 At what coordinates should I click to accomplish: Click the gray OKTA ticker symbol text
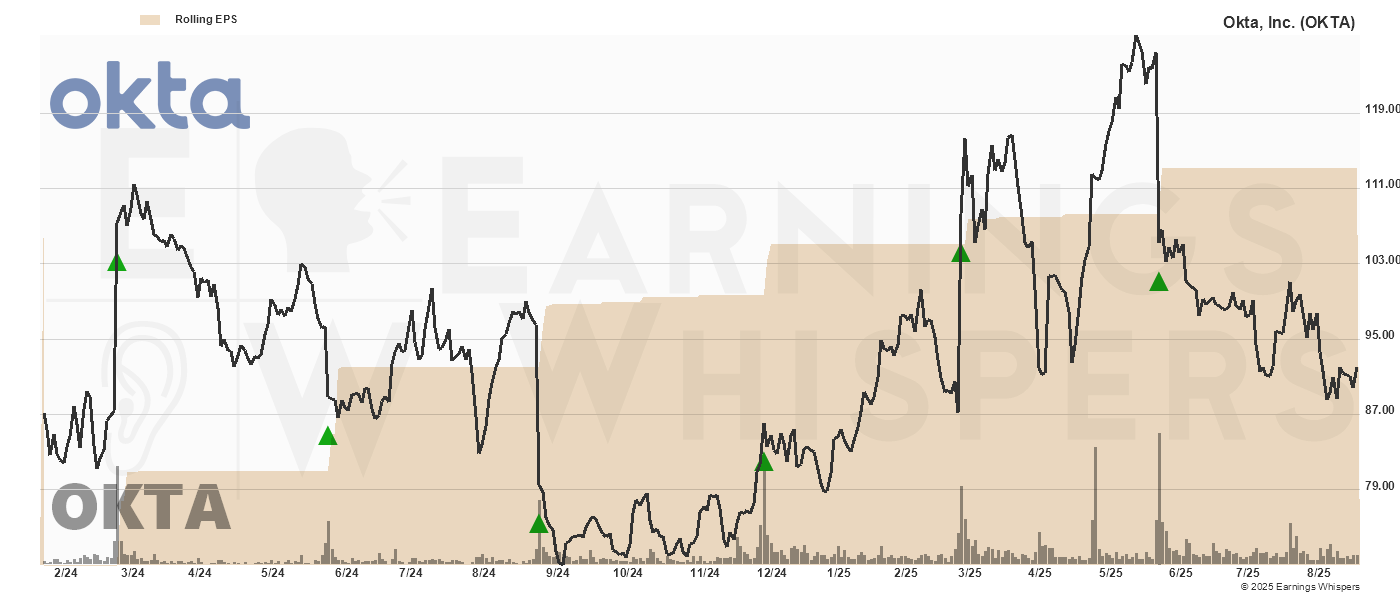141,507
